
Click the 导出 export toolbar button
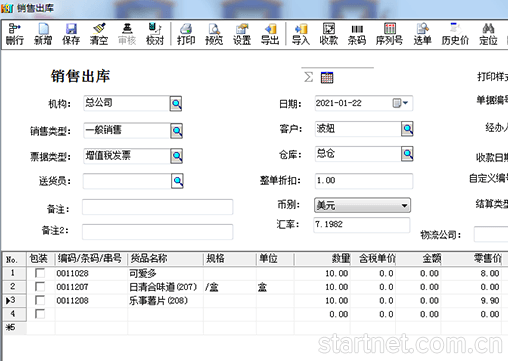coord(270,34)
